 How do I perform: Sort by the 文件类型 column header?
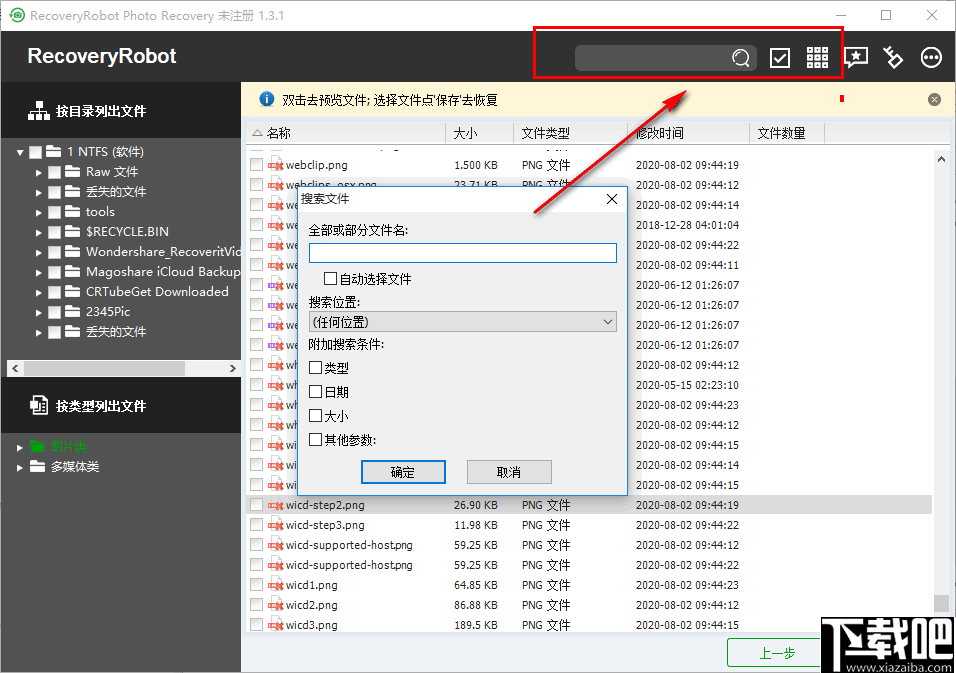pos(571,133)
